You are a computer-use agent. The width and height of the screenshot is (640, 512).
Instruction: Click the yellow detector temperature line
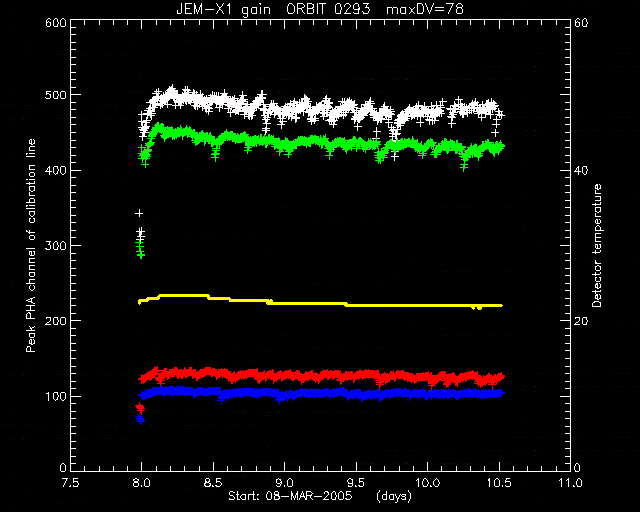320,303
